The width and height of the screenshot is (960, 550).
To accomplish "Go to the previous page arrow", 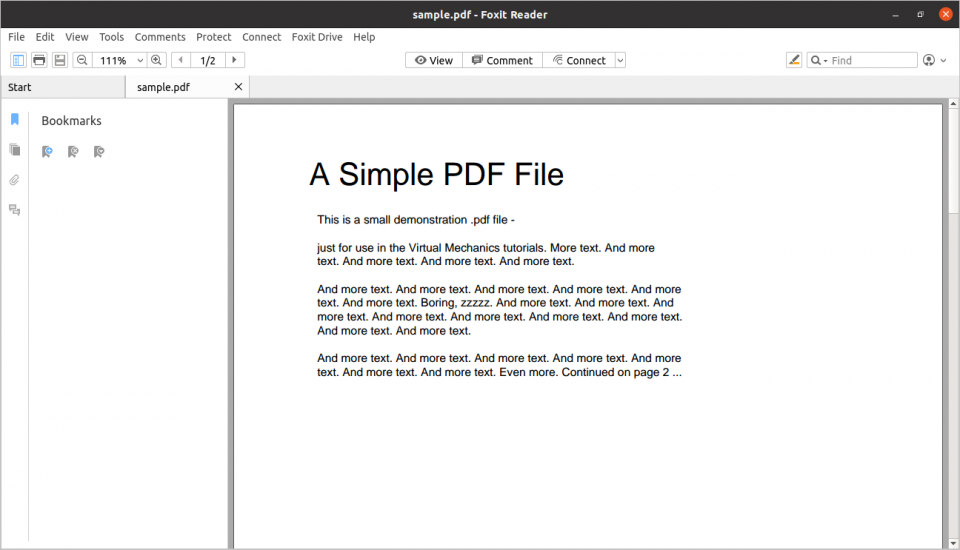I will (x=181, y=60).
